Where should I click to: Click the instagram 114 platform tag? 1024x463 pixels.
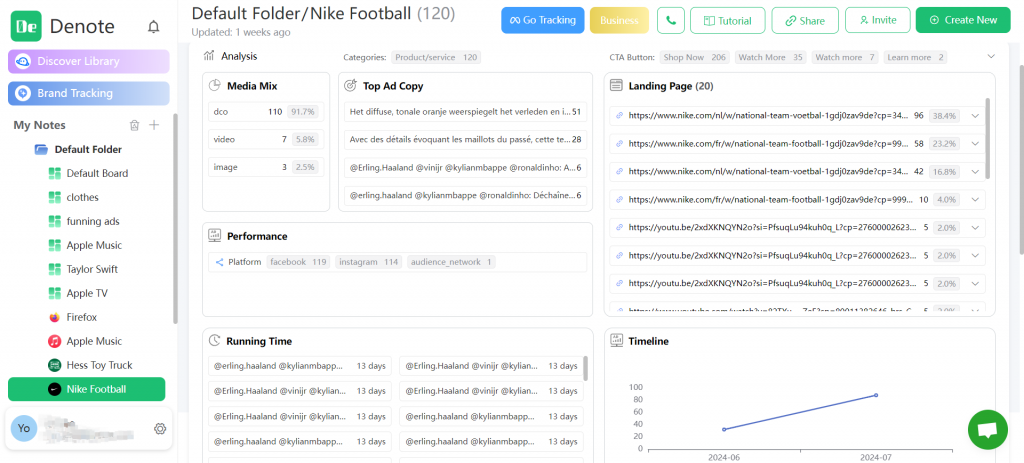pyautogui.click(x=369, y=262)
